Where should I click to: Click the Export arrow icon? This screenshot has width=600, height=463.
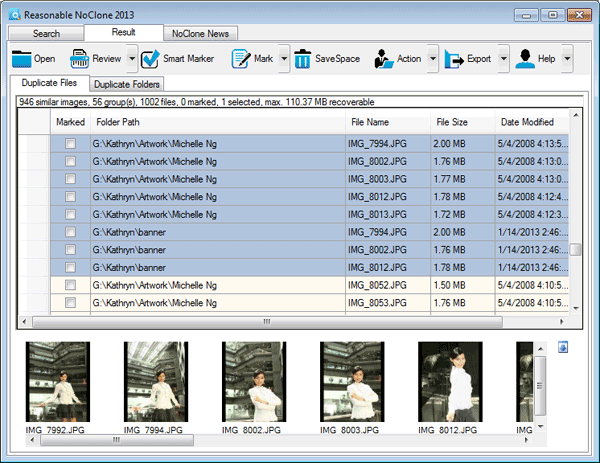pyautogui.click(x=454, y=59)
